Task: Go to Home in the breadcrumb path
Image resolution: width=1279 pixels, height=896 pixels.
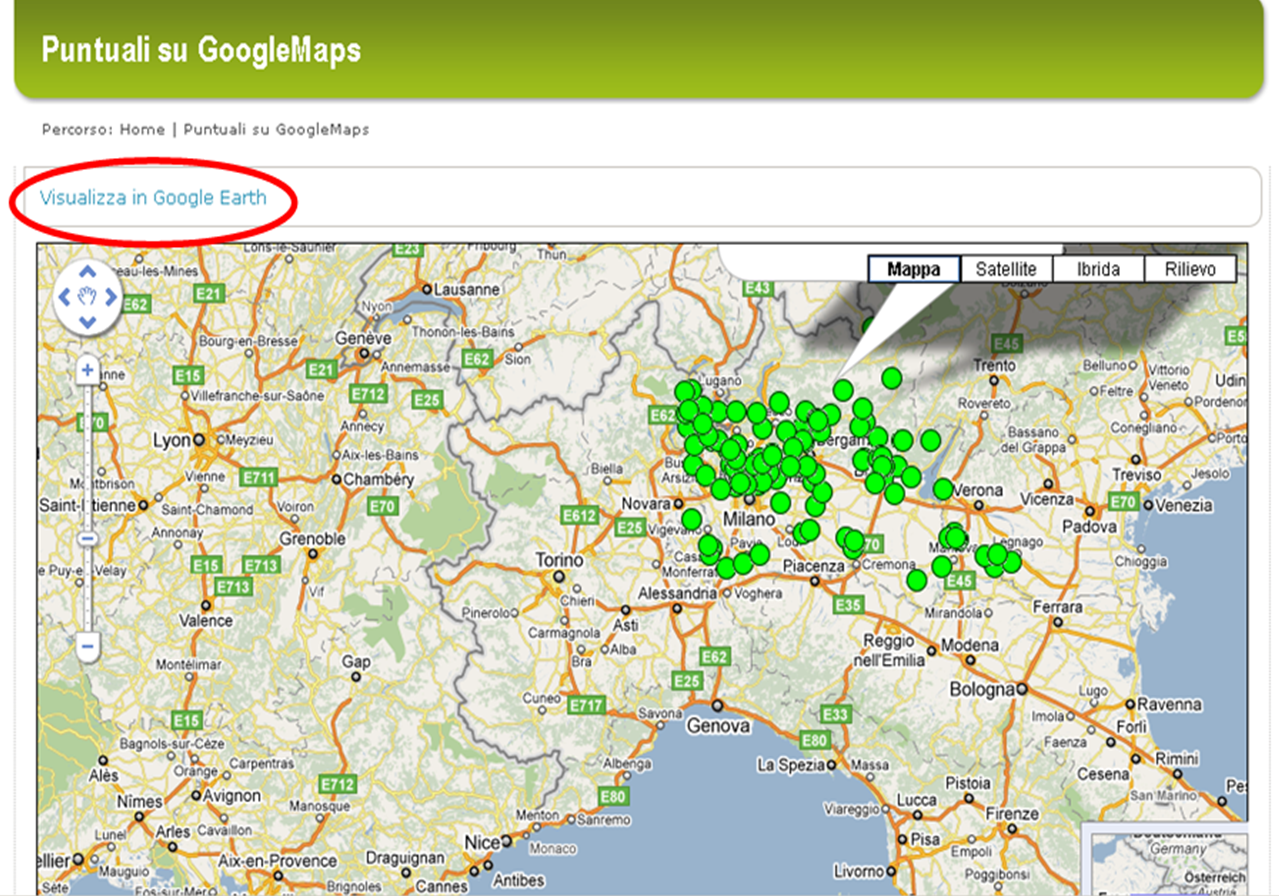Action: 142,129
